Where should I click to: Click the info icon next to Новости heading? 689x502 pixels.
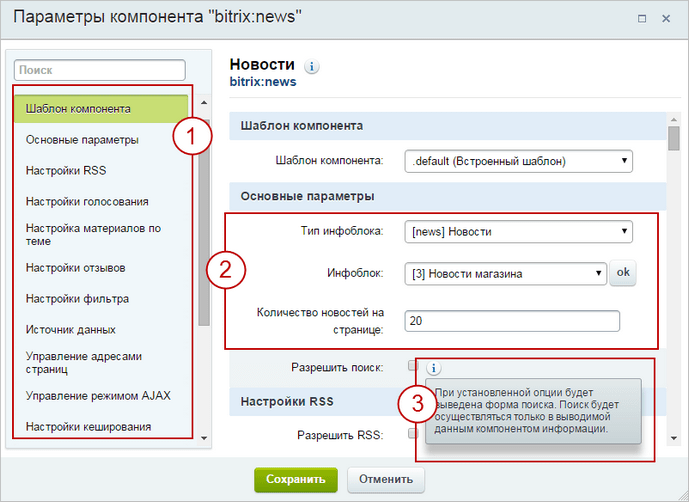312,67
